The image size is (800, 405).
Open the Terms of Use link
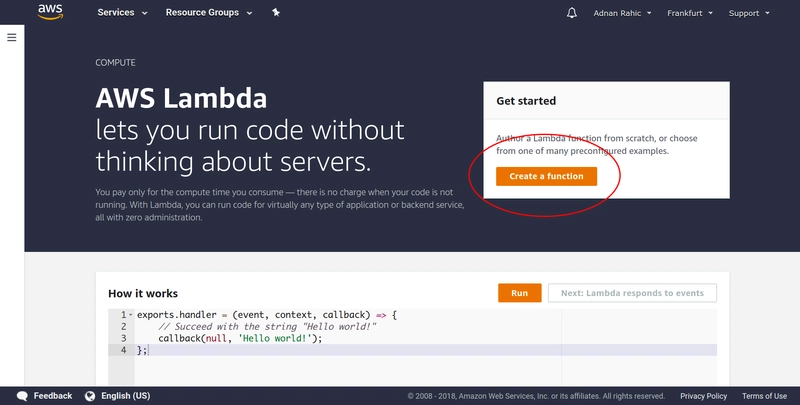tap(764, 396)
